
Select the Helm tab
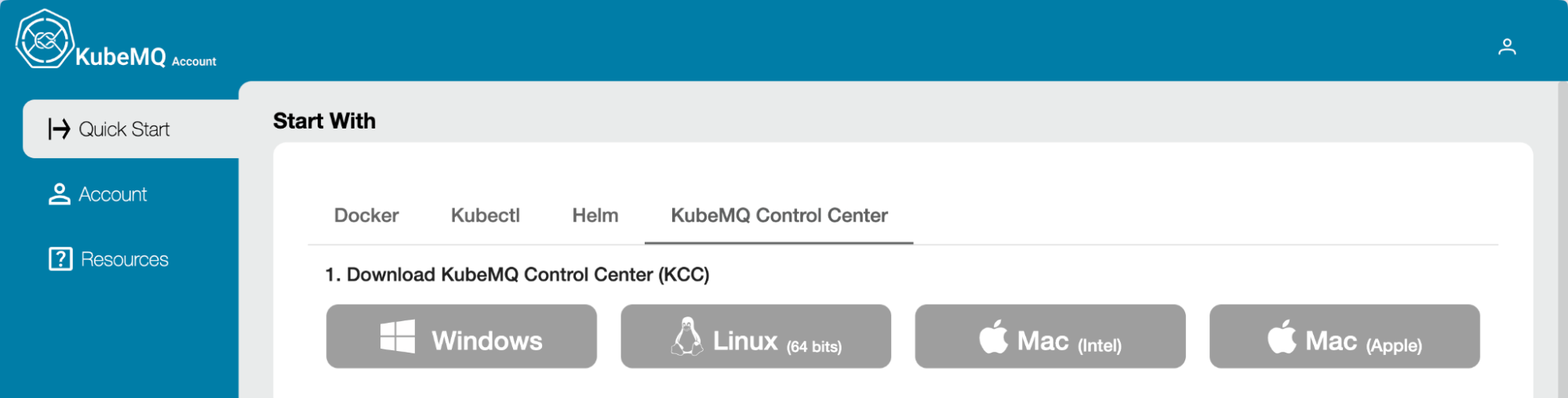pyautogui.click(x=595, y=215)
